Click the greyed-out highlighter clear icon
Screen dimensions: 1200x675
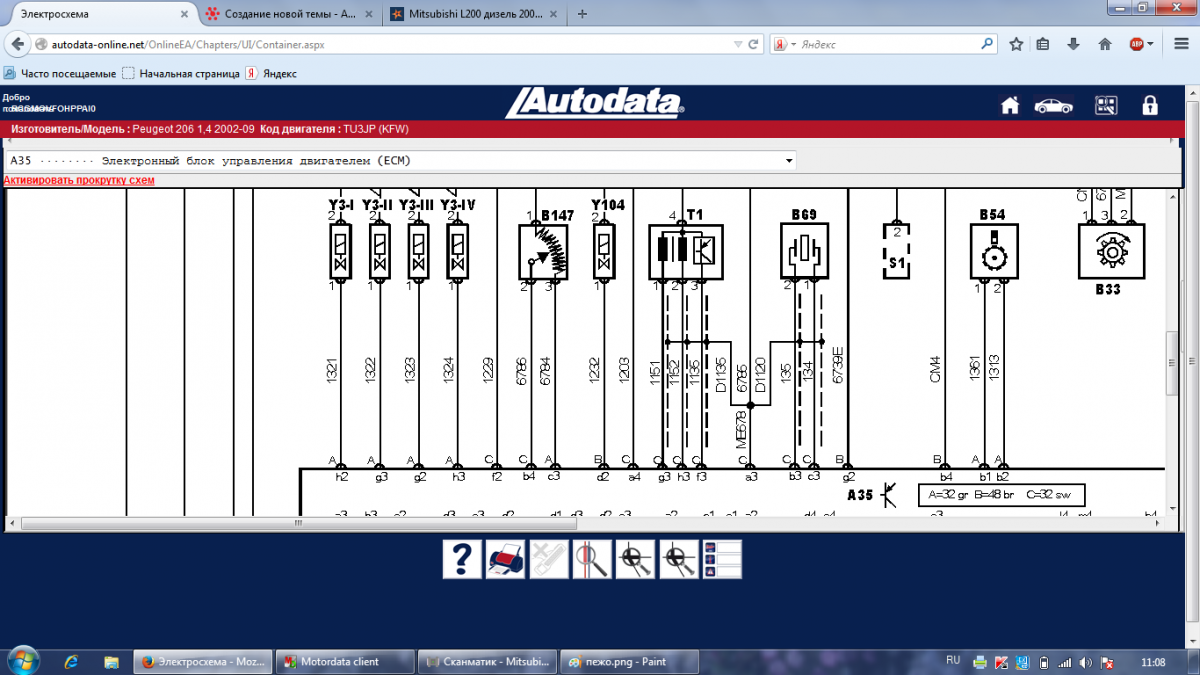pyautogui.click(x=548, y=559)
